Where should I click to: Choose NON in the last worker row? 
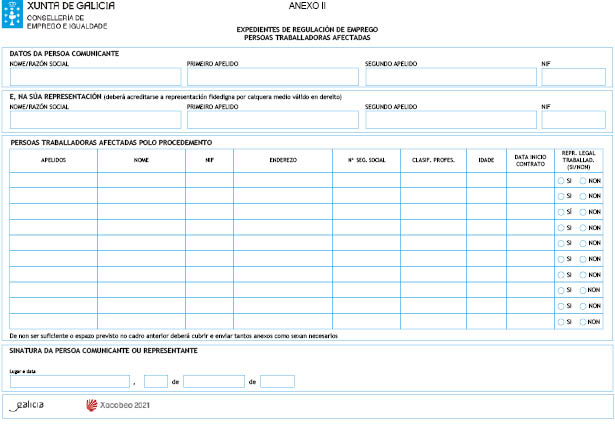583,322
